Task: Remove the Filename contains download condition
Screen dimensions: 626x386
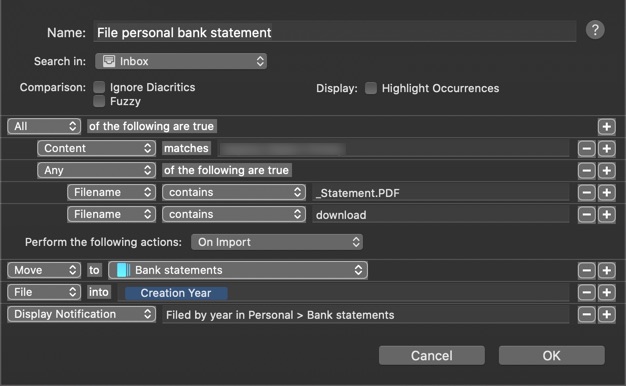Action: click(586, 215)
